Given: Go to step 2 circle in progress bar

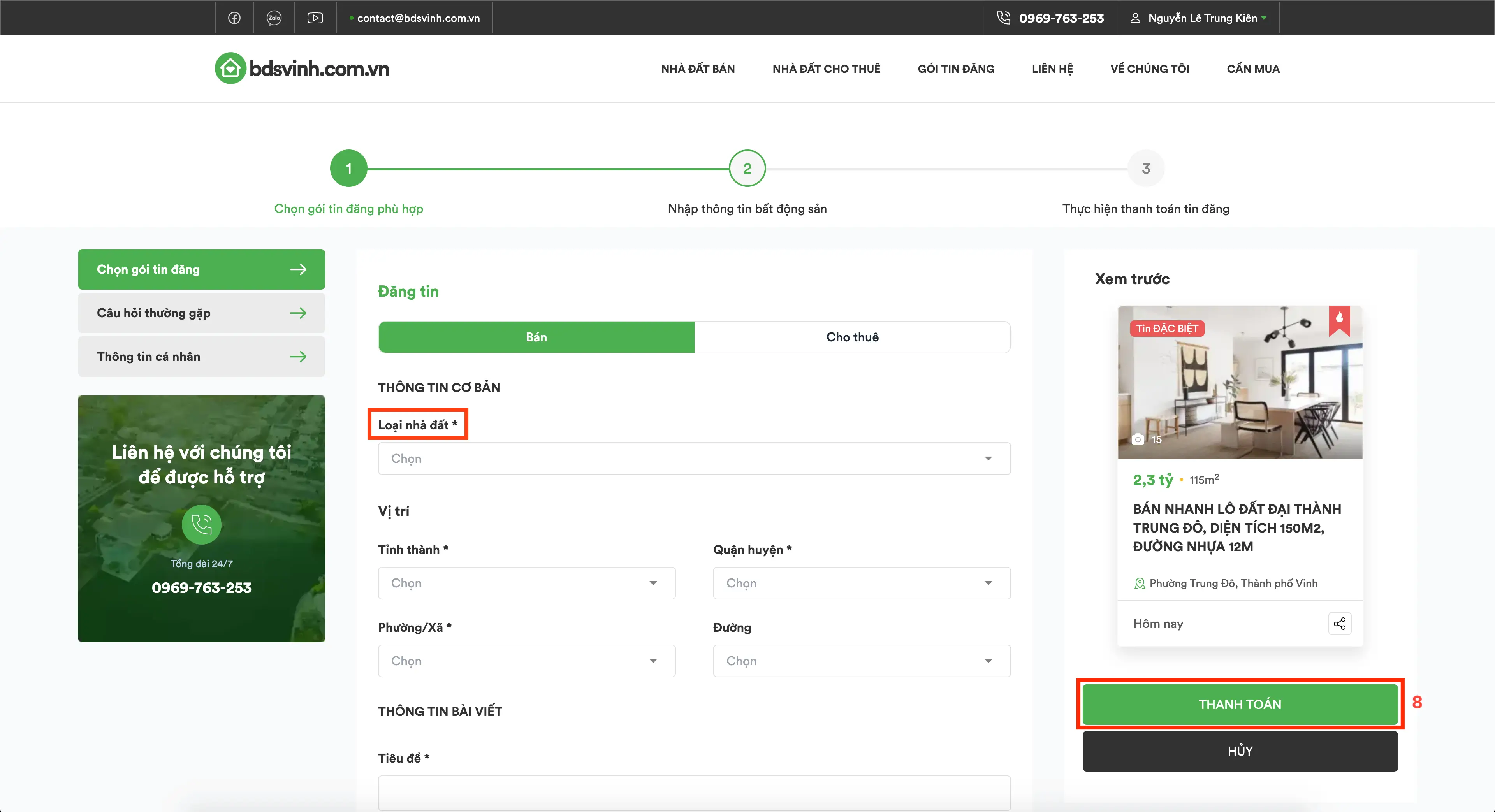Looking at the screenshot, I should pyautogui.click(x=747, y=168).
